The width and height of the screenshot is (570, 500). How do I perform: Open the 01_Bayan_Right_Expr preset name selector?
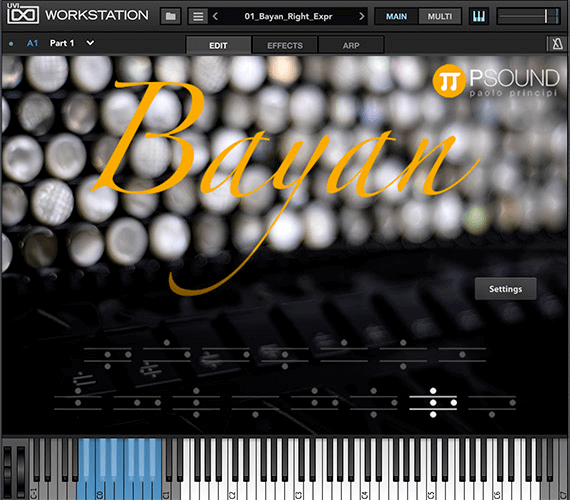click(288, 16)
